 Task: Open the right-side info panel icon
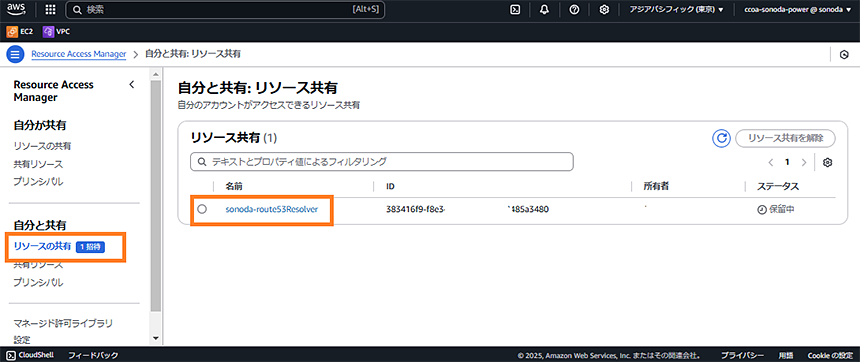845,54
